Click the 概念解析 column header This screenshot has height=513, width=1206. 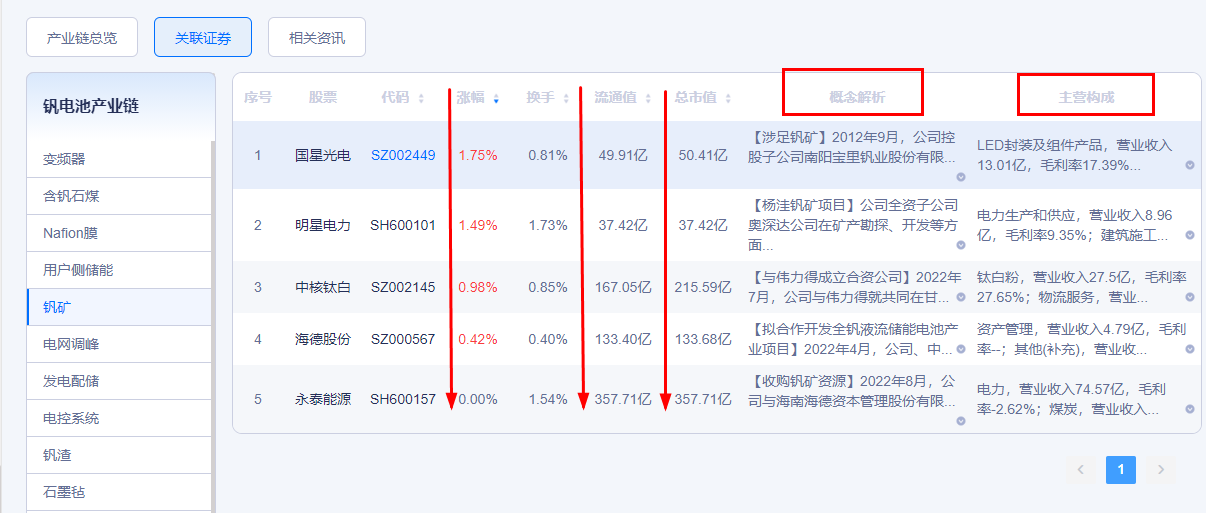click(x=857, y=97)
